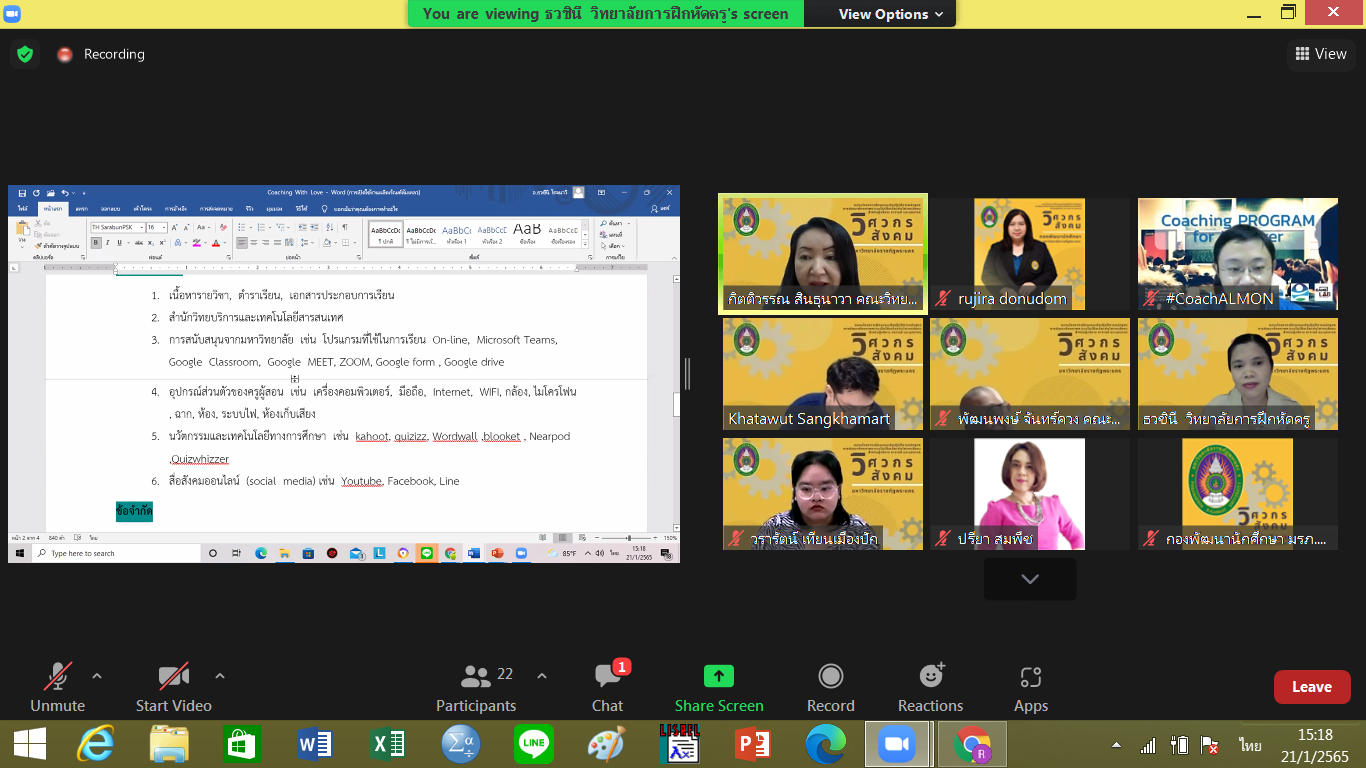The width and height of the screenshot is (1366, 768).
Task: Select the หน้าแรก tab in shared Word
Action: pyautogui.click(x=52, y=208)
